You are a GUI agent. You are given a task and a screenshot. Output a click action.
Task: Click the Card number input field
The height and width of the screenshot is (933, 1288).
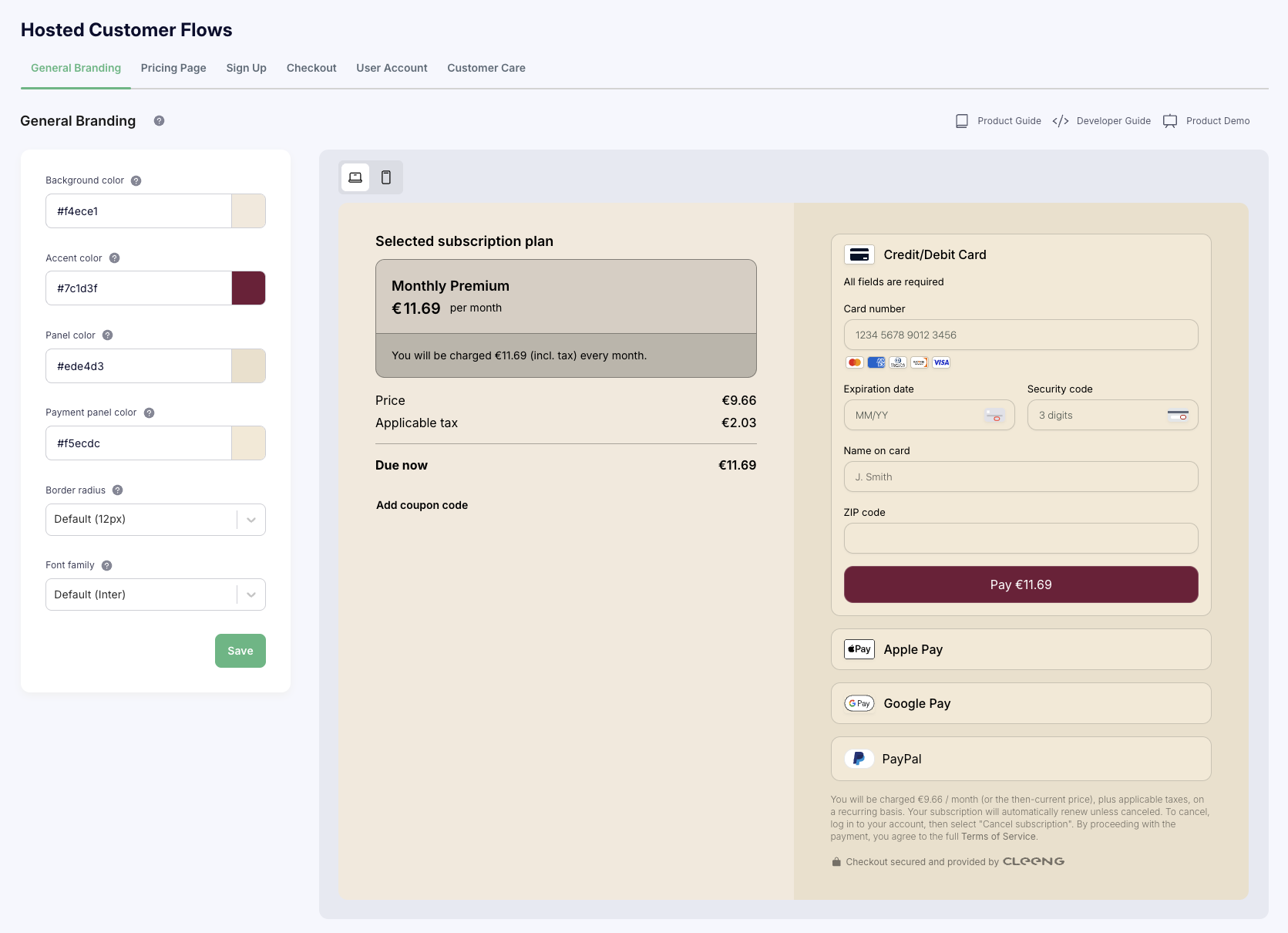tap(1021, 335)
